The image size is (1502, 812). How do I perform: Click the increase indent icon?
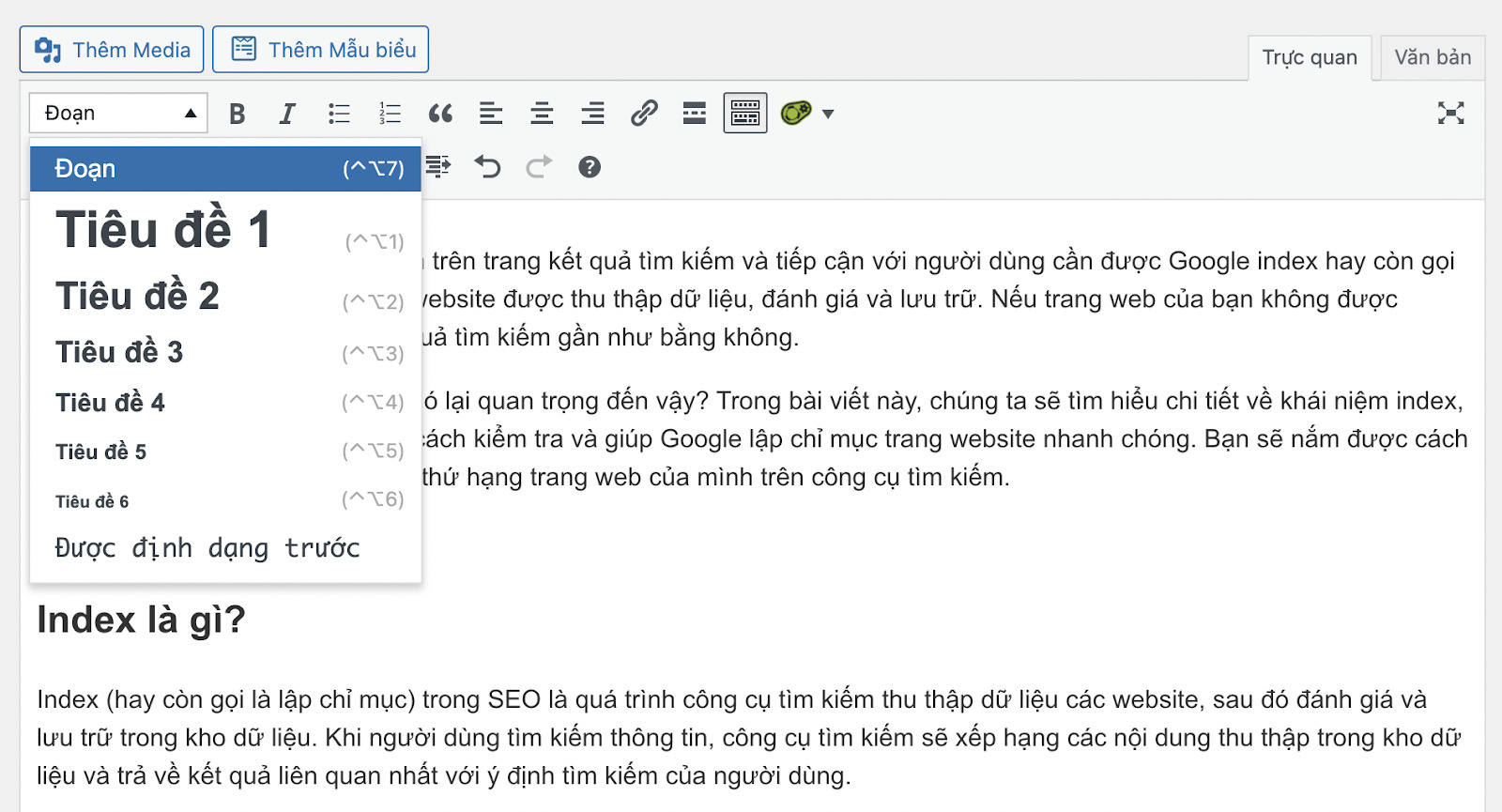(437, 167)
